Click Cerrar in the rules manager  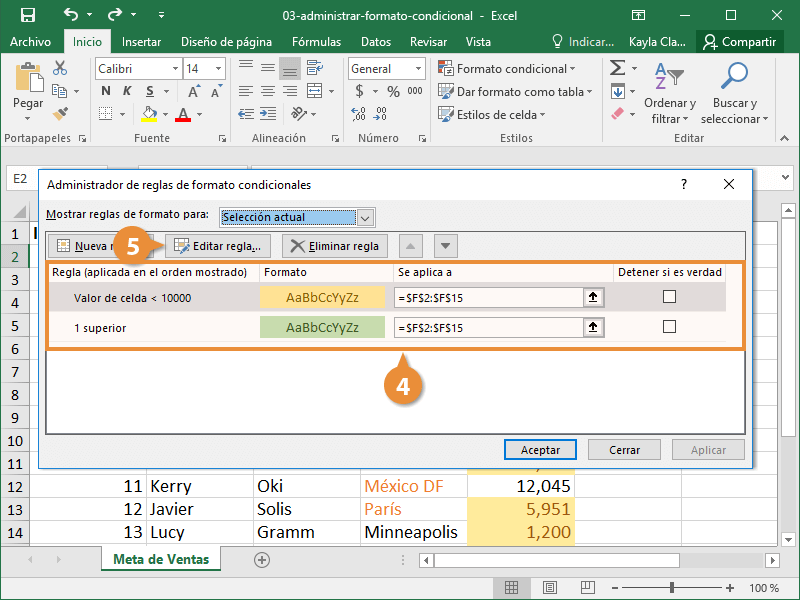[624, 449]
